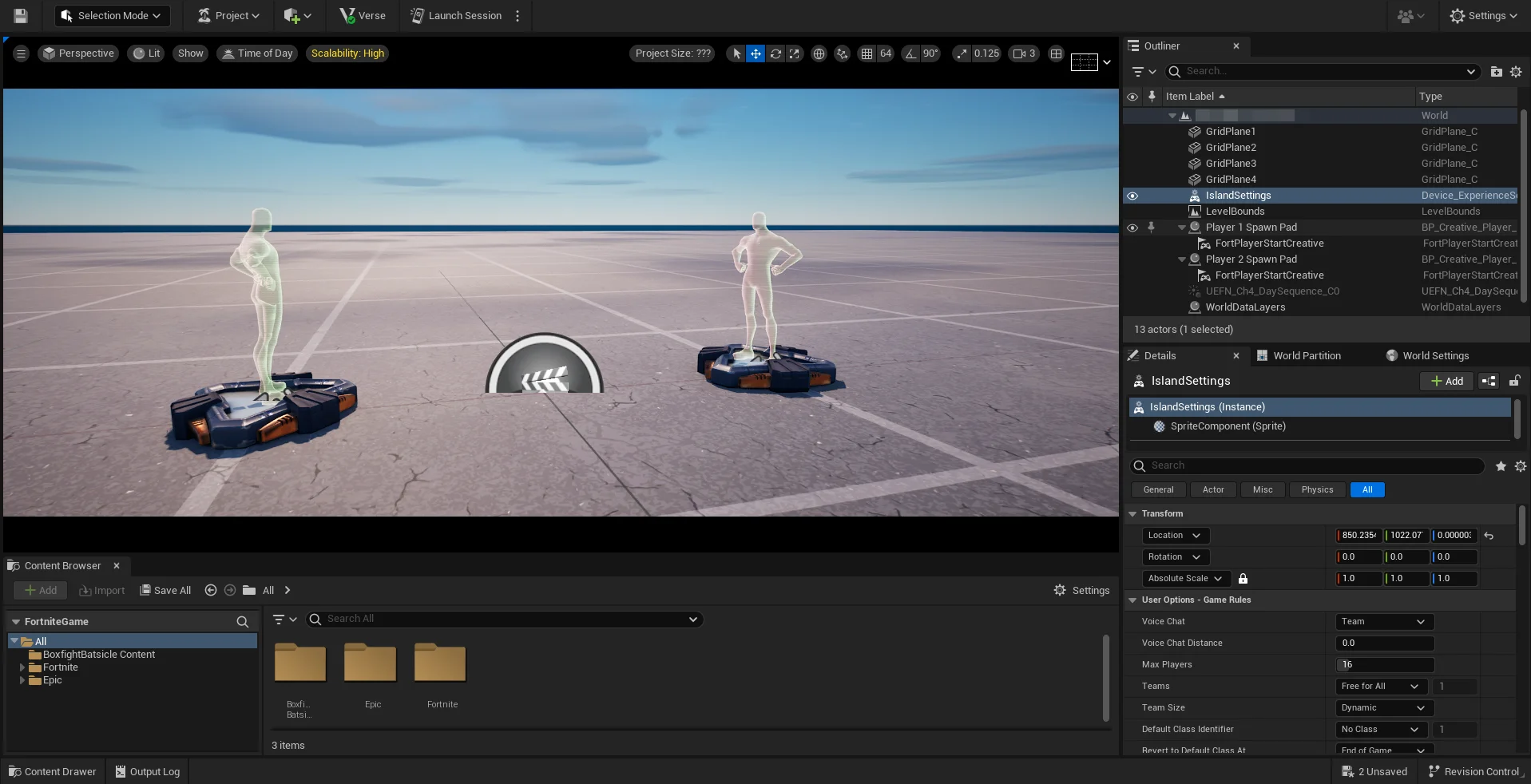
Task: Toggle surface snapping icon
Action: pyautogui.click(x=842, y=53)
